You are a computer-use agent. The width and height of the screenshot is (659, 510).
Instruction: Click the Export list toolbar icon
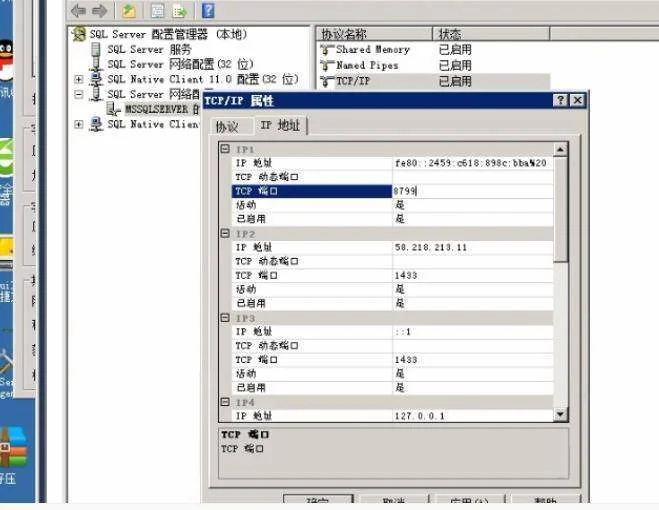[180, 11]
